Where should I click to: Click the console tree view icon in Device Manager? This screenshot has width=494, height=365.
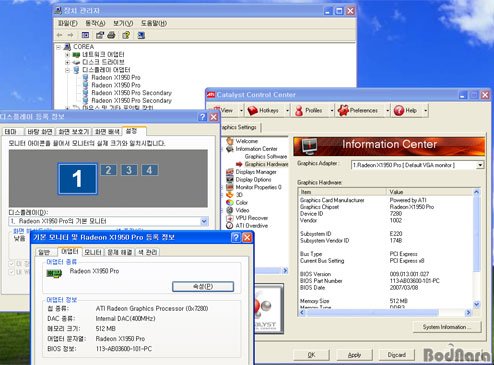pyautogui.click(x=85, y=35)
